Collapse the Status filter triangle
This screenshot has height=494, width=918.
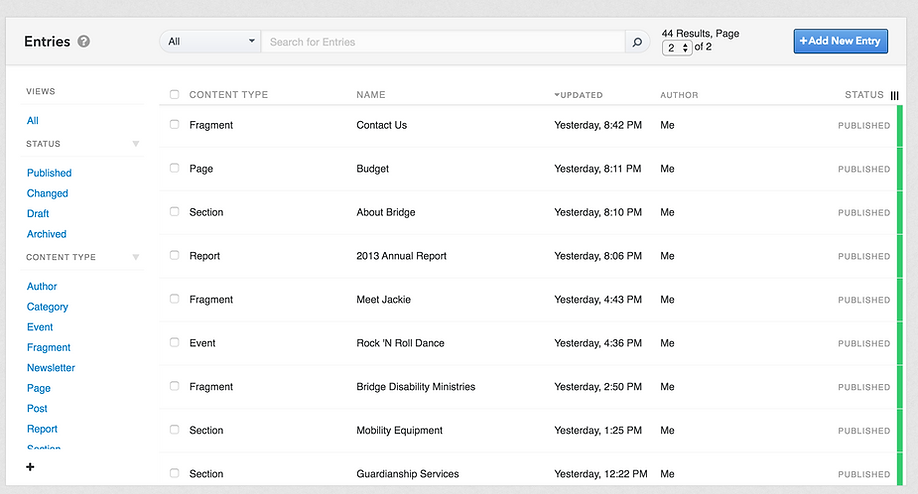[136, 144]
